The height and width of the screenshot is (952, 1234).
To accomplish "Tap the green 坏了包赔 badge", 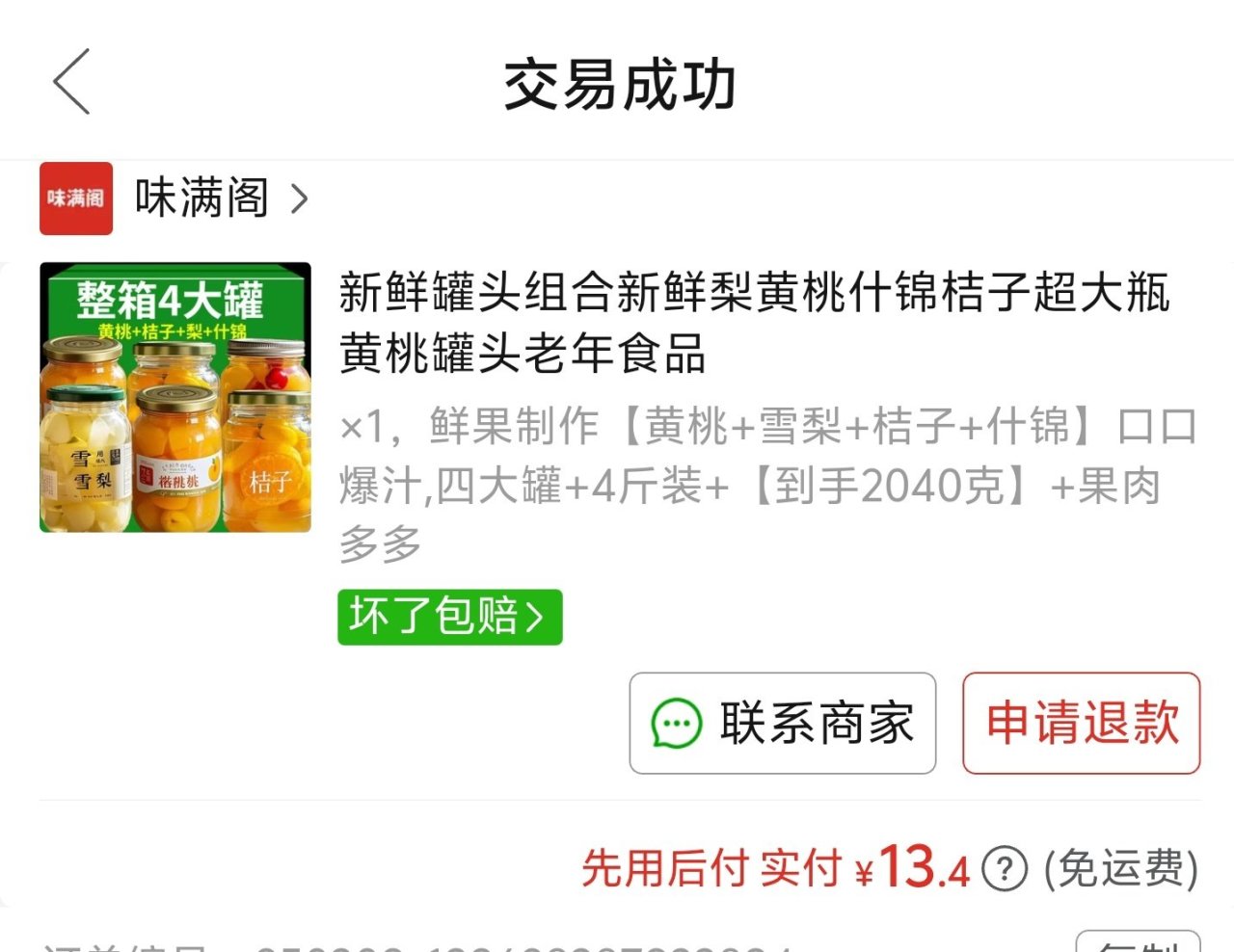I will 449,617.
